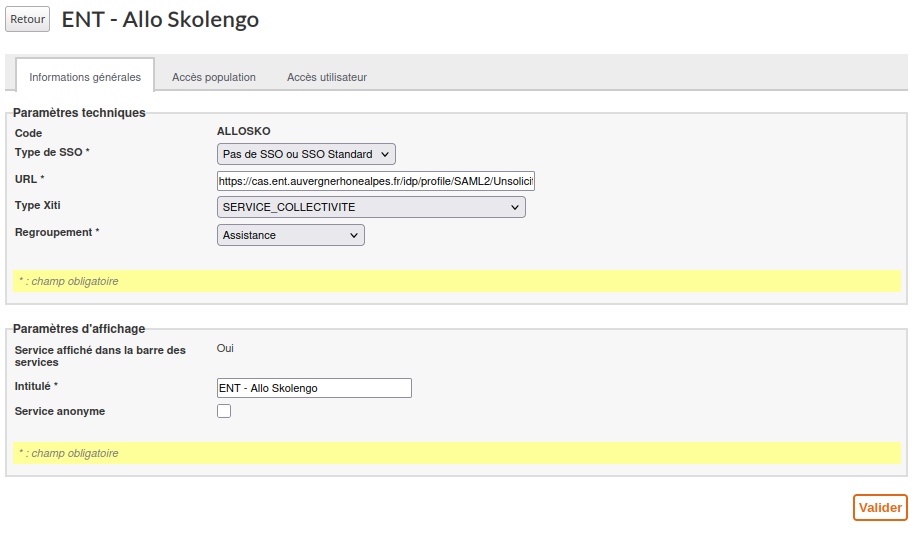The height and width of the screenshot is (533, 917).
Task: Go to the Accès utilisateur tab
Action: tap(326, 77)
